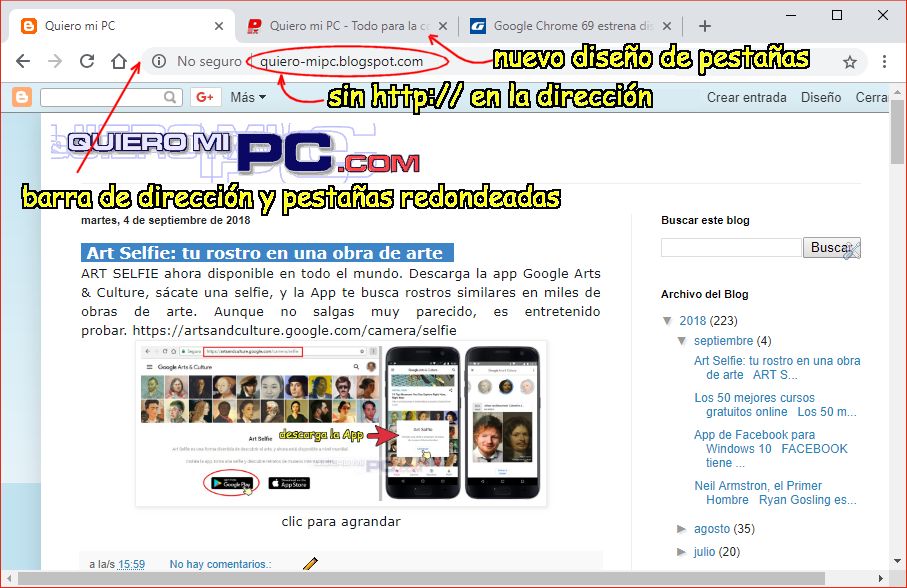Go back with the browser back arrow
907x588 pixels.
point(23,61)
